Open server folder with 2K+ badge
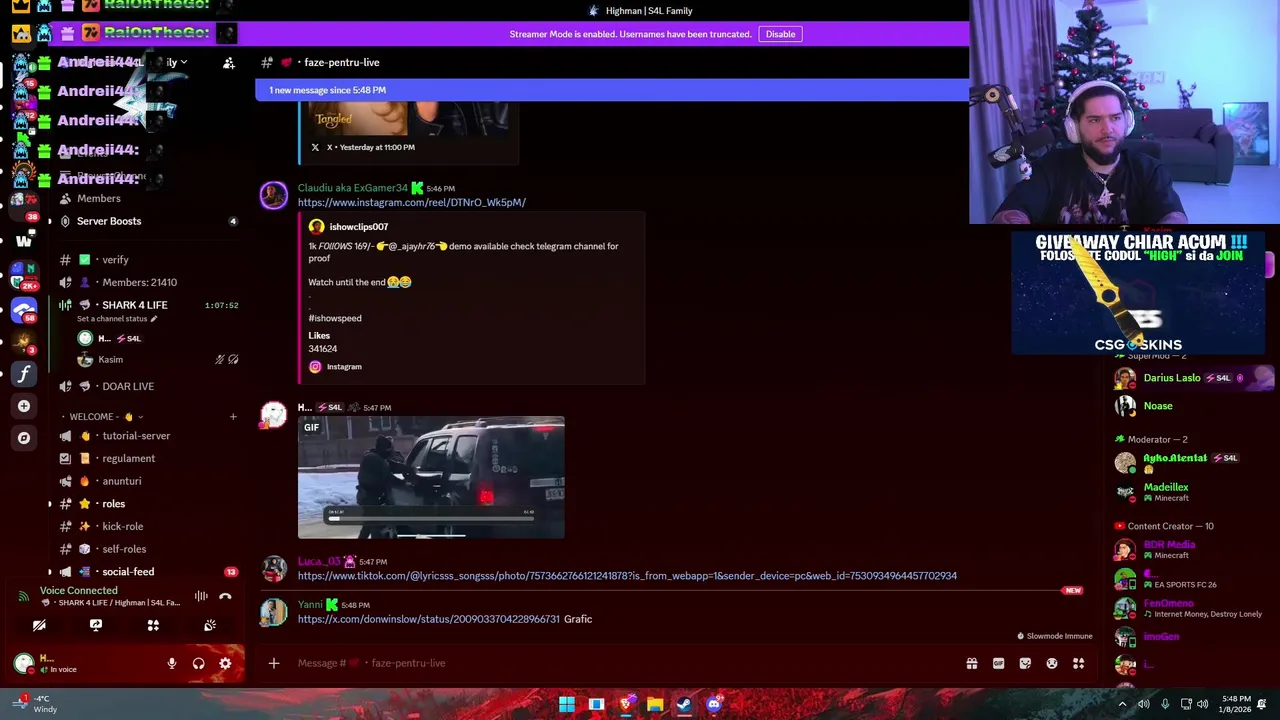This screenshot has height=720, width=1280. coord(24,275)
